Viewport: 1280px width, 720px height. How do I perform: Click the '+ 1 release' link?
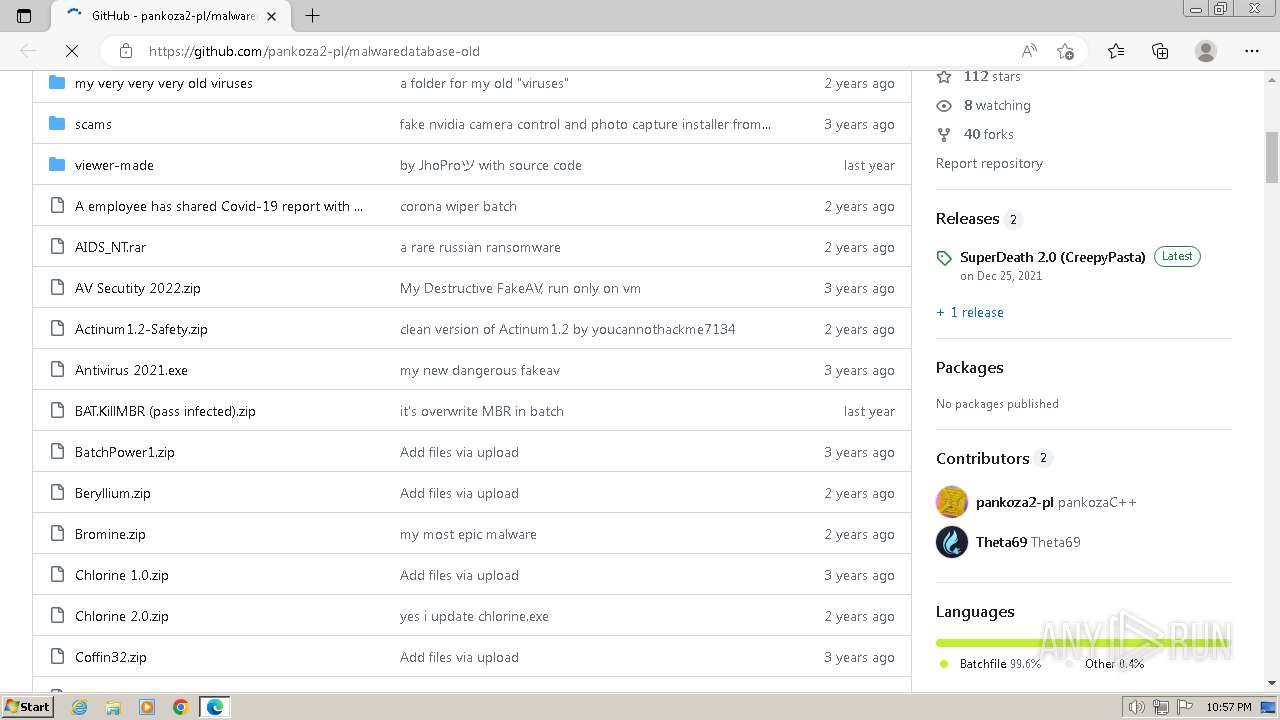(970, 312)
